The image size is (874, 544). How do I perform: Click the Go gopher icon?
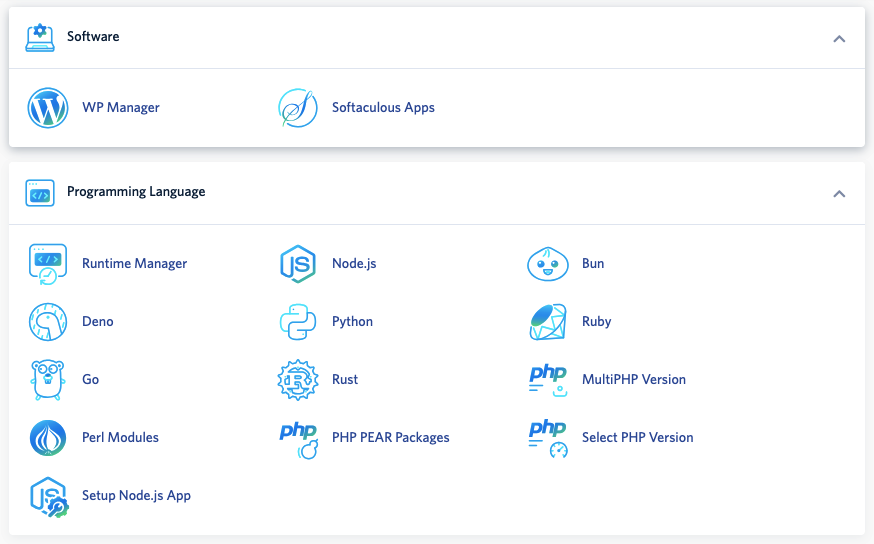click(x=48, y=380)
